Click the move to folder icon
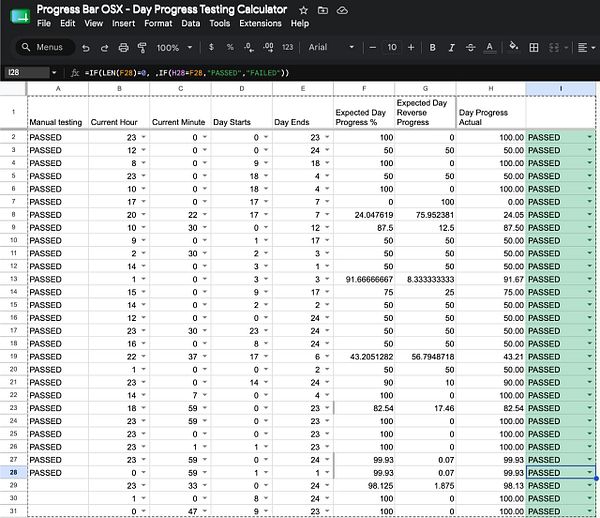Viewport: 600px width, 518px height. pyautogui.click(x=323, y=10)
